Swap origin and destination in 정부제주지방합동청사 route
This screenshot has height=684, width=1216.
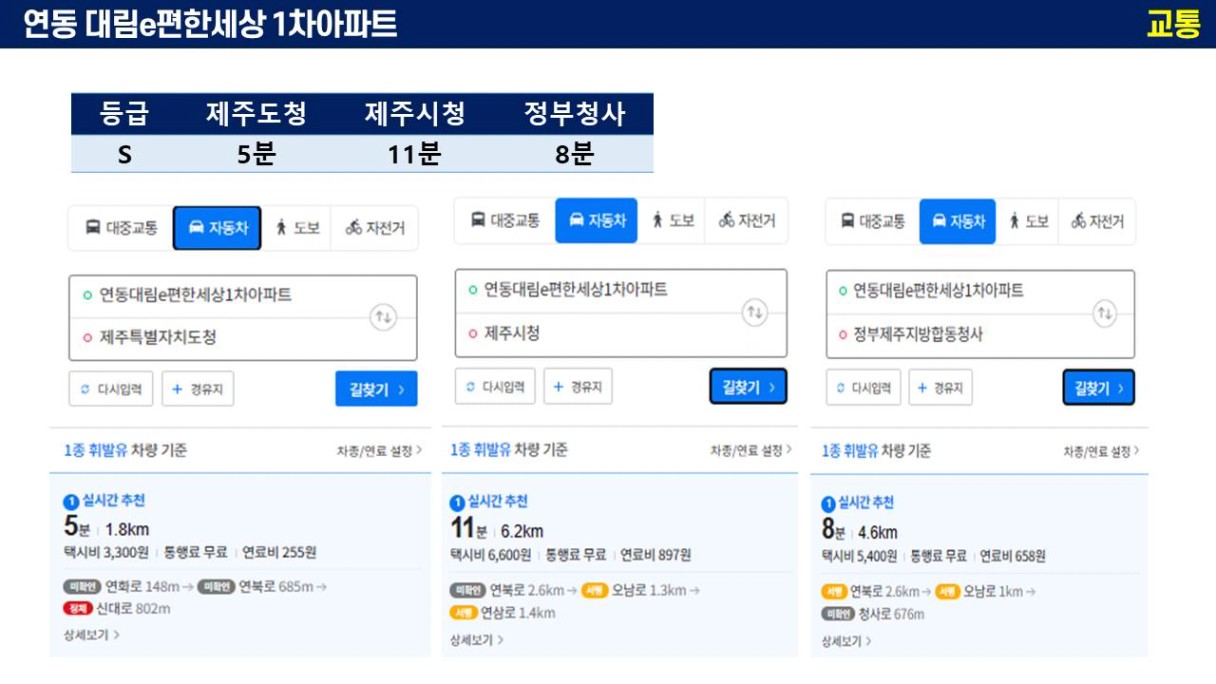pyautogui.click(x=1104, y=313)
